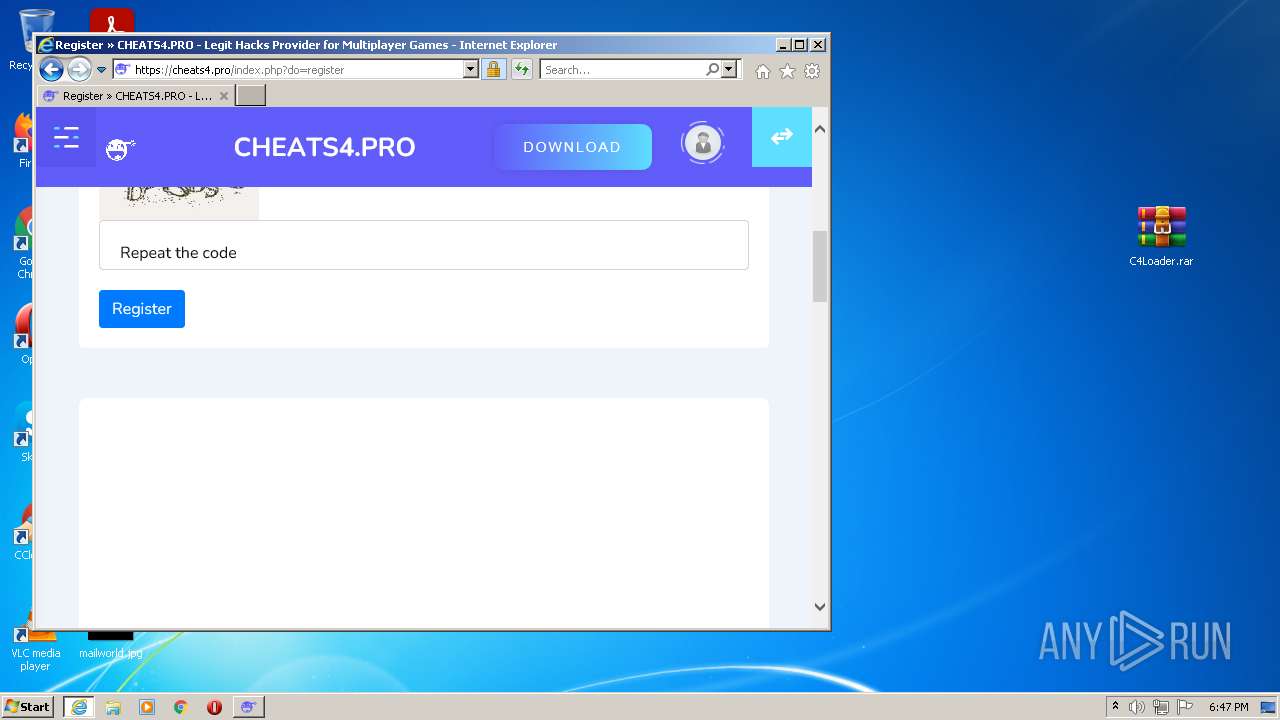This screenshot has height=720, width=1280.
Task: Select the C4Loader.rar desktop file
Action: pyautogui.click(x=1161, y=236)
